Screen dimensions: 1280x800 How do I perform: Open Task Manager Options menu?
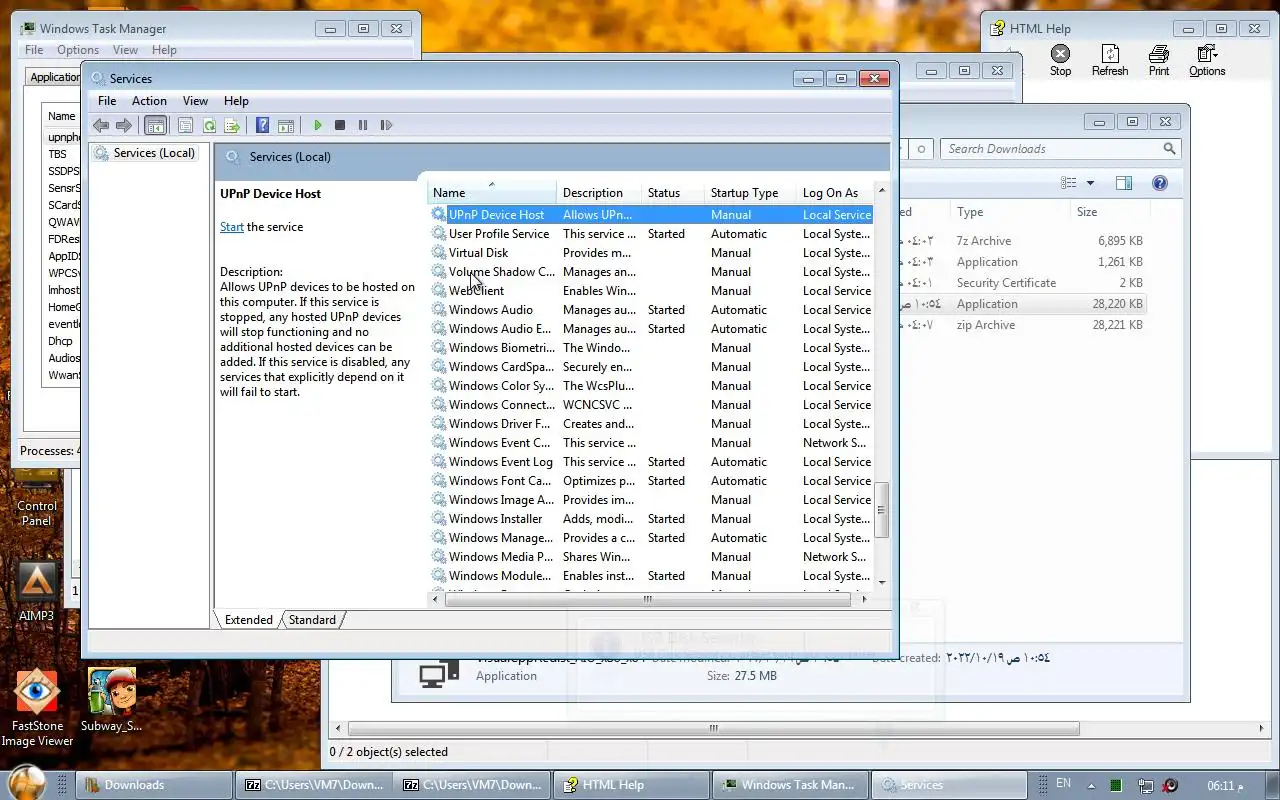78,50
